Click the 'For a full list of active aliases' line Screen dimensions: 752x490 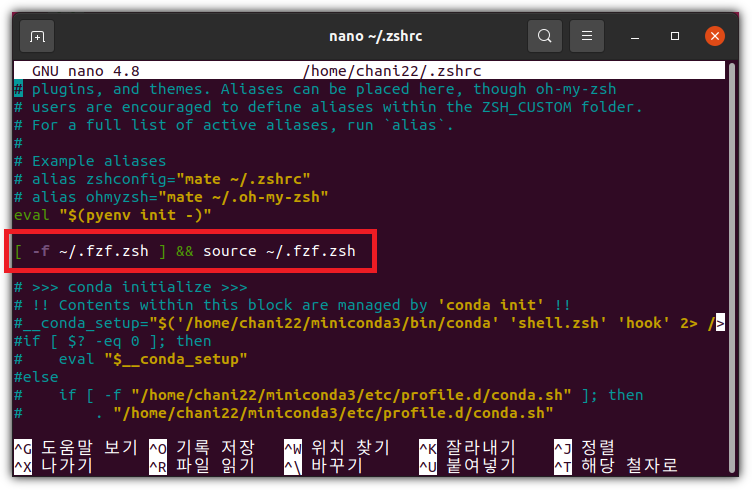234,125
